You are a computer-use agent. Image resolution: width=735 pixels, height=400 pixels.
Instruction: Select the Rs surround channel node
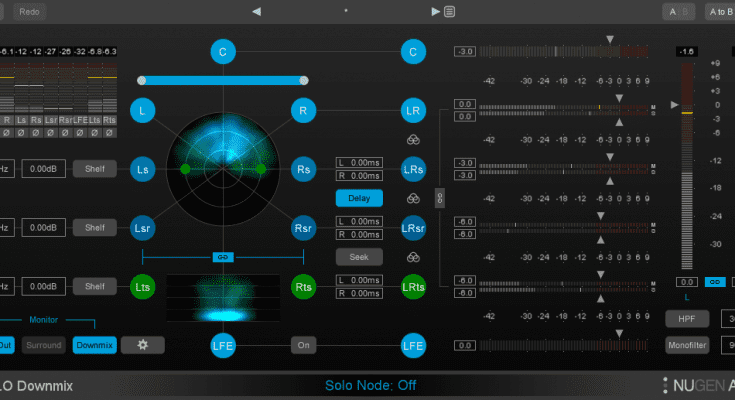(303, 169)
